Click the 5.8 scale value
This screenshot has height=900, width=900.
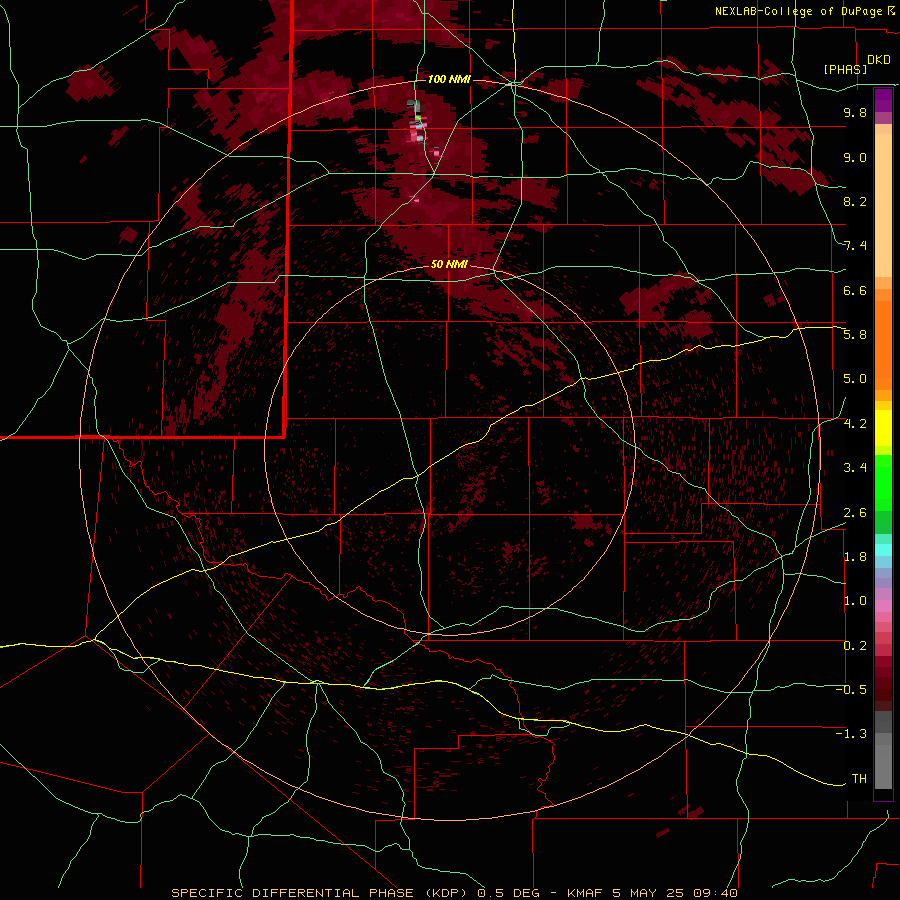(855, 335)
